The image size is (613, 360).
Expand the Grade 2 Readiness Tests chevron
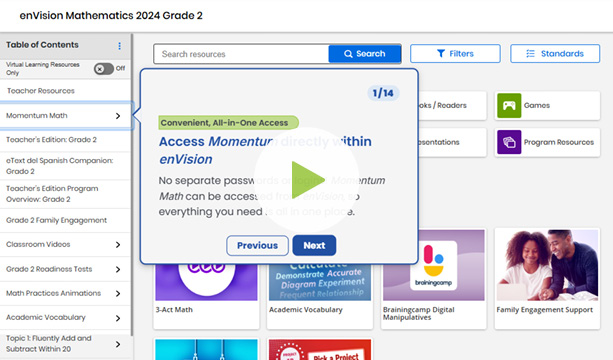tap(118, 269)
